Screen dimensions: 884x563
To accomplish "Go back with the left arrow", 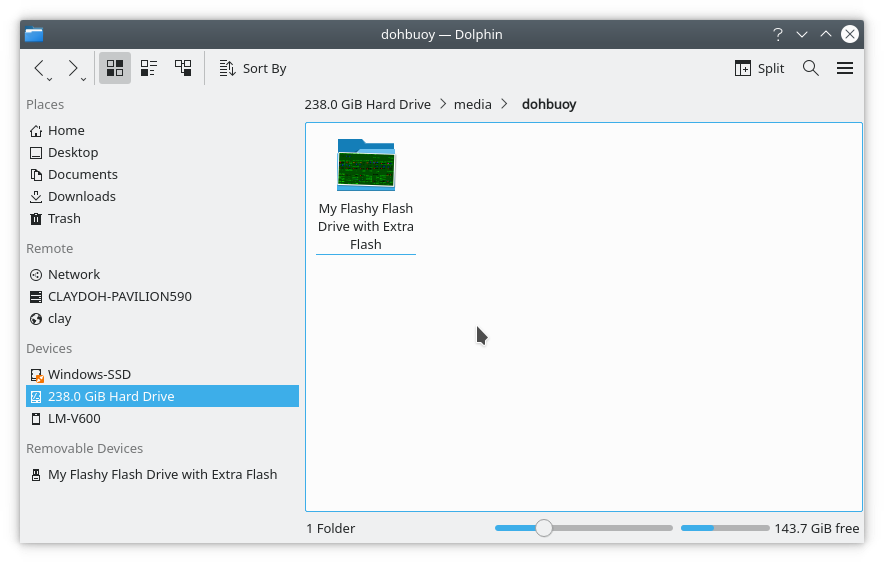I will pos(39,68).
